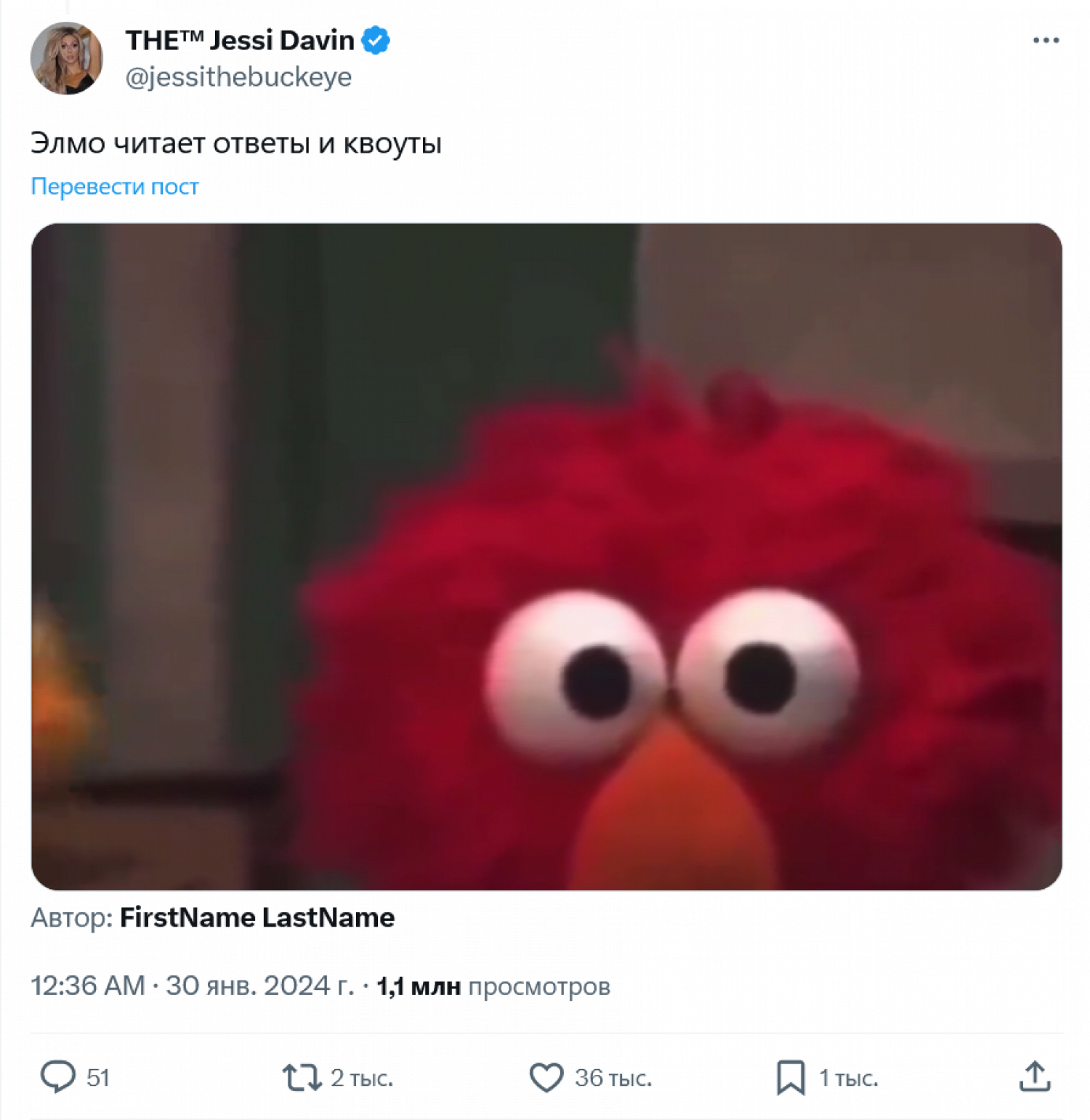
Task: Click the display name THE™ Jessi Davin
Action: point(240,41)
